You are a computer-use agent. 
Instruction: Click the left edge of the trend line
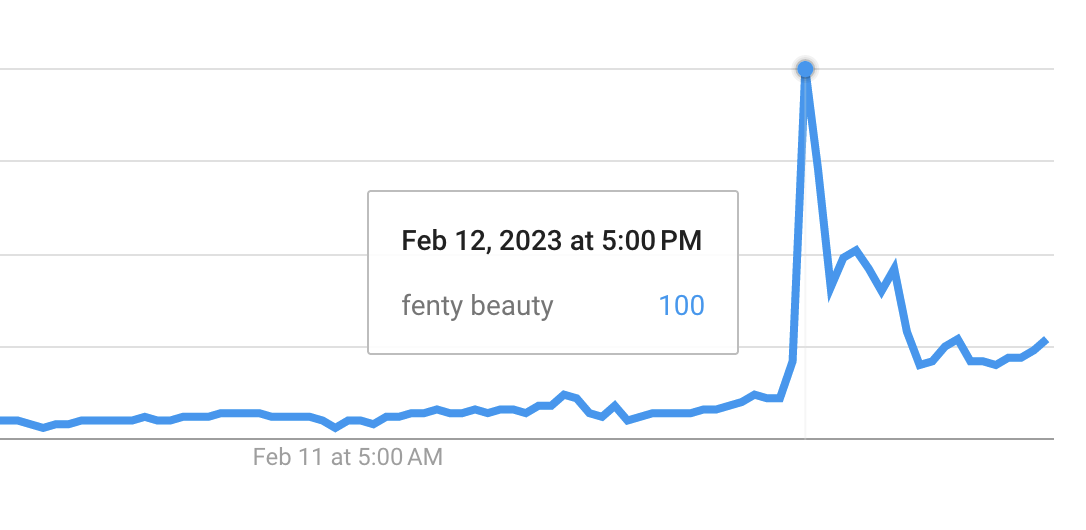[x=4, y=420]
